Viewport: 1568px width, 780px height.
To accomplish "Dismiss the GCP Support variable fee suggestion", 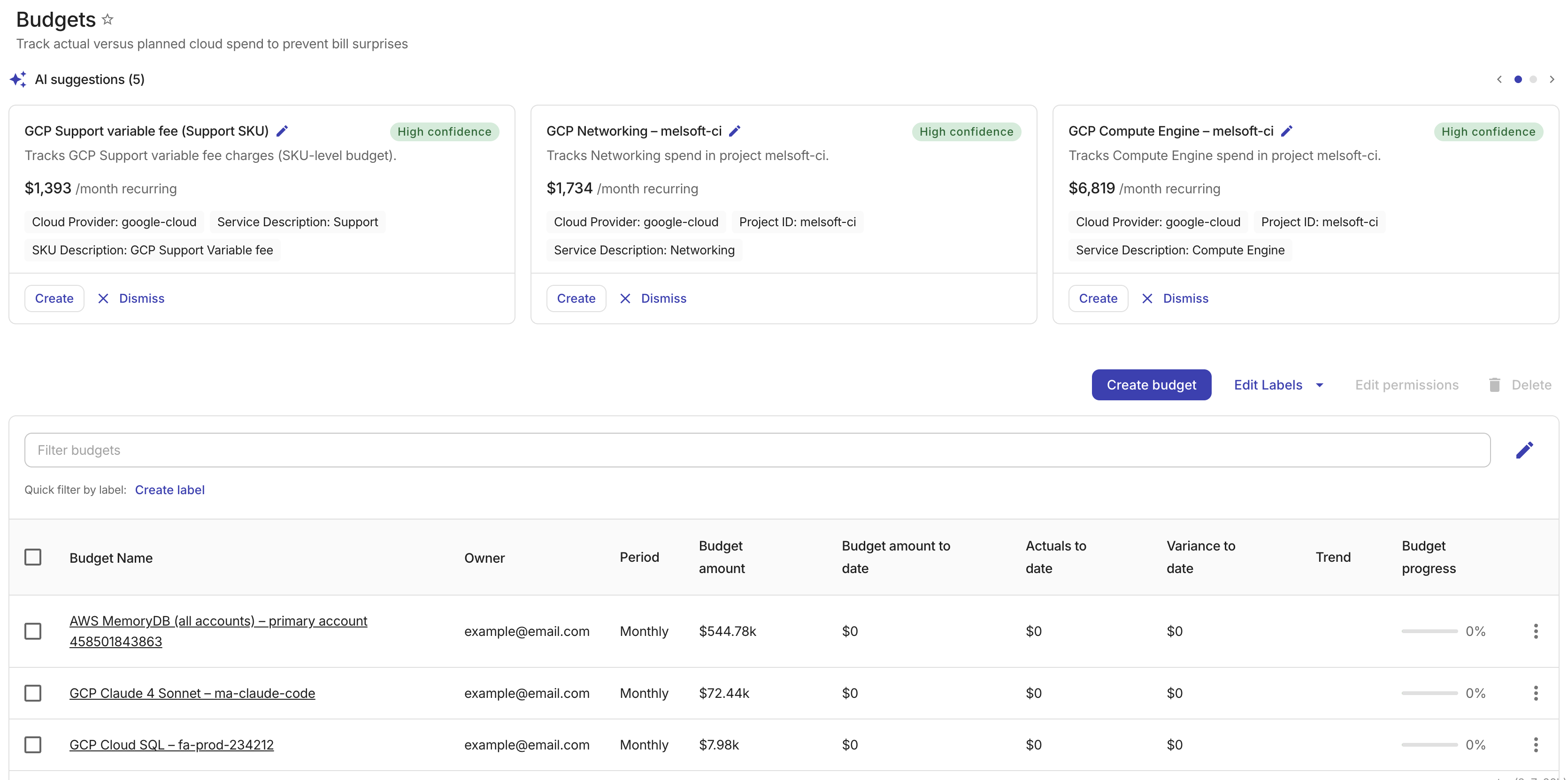I will [x=131, y=298].
